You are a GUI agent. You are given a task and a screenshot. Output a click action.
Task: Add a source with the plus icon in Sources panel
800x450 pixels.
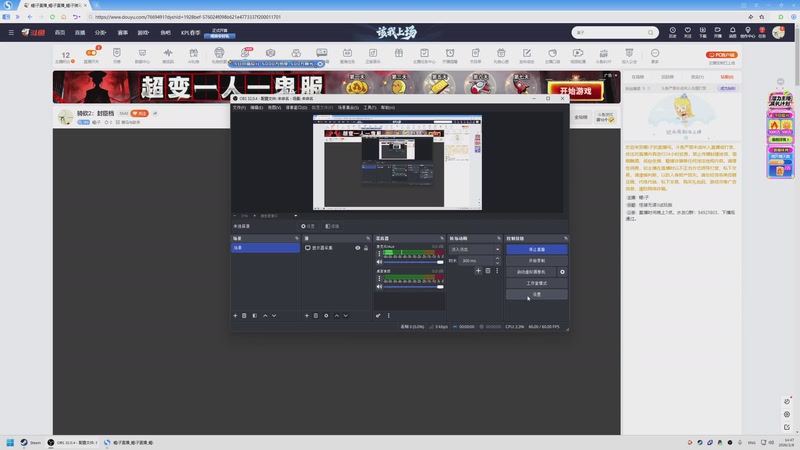[307, 316]
